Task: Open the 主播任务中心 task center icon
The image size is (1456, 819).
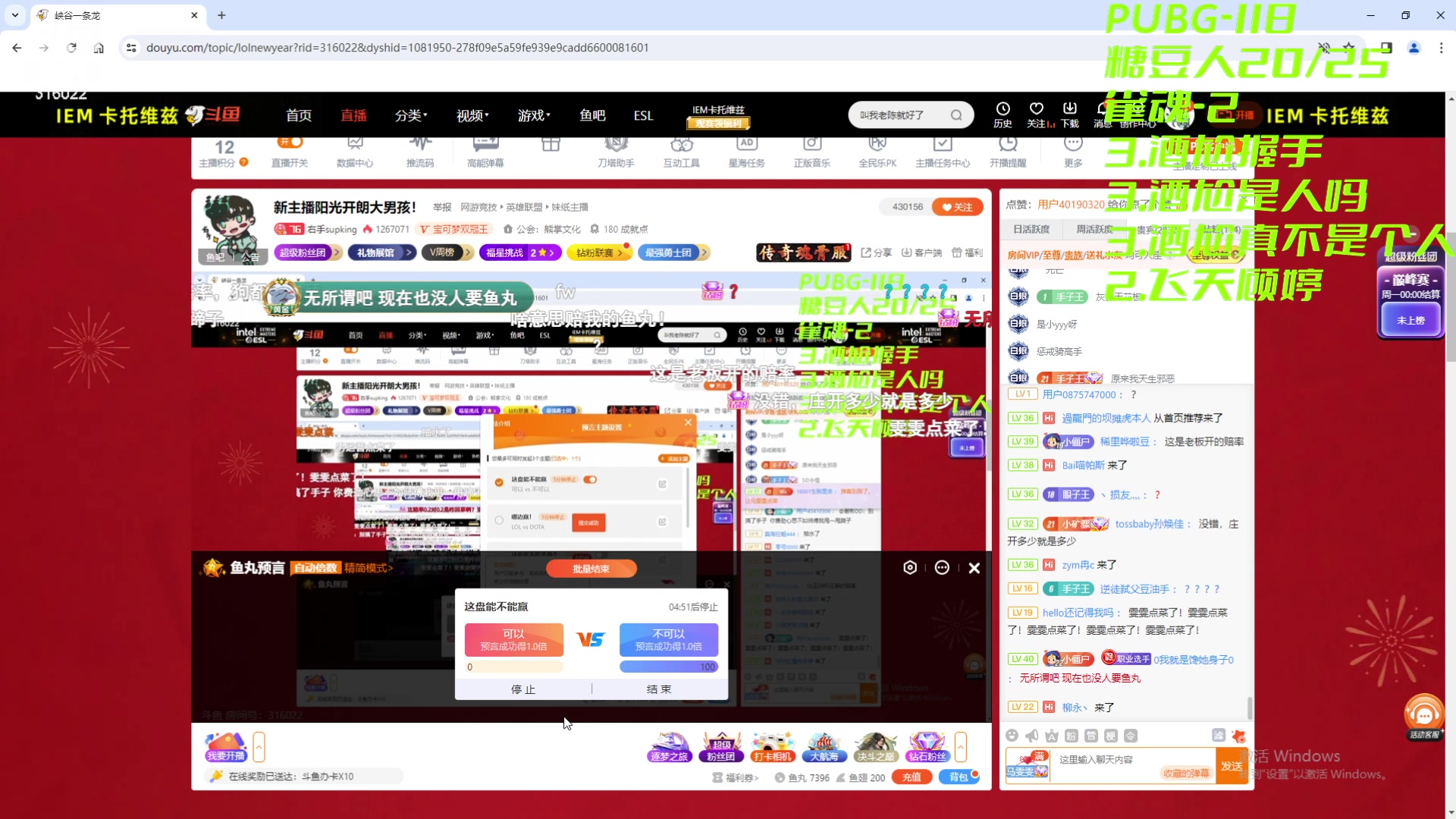Action: (x=943, y=152)
